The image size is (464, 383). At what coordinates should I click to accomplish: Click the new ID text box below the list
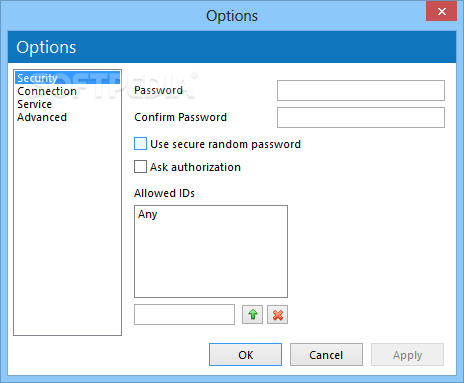tap(184, 314)
